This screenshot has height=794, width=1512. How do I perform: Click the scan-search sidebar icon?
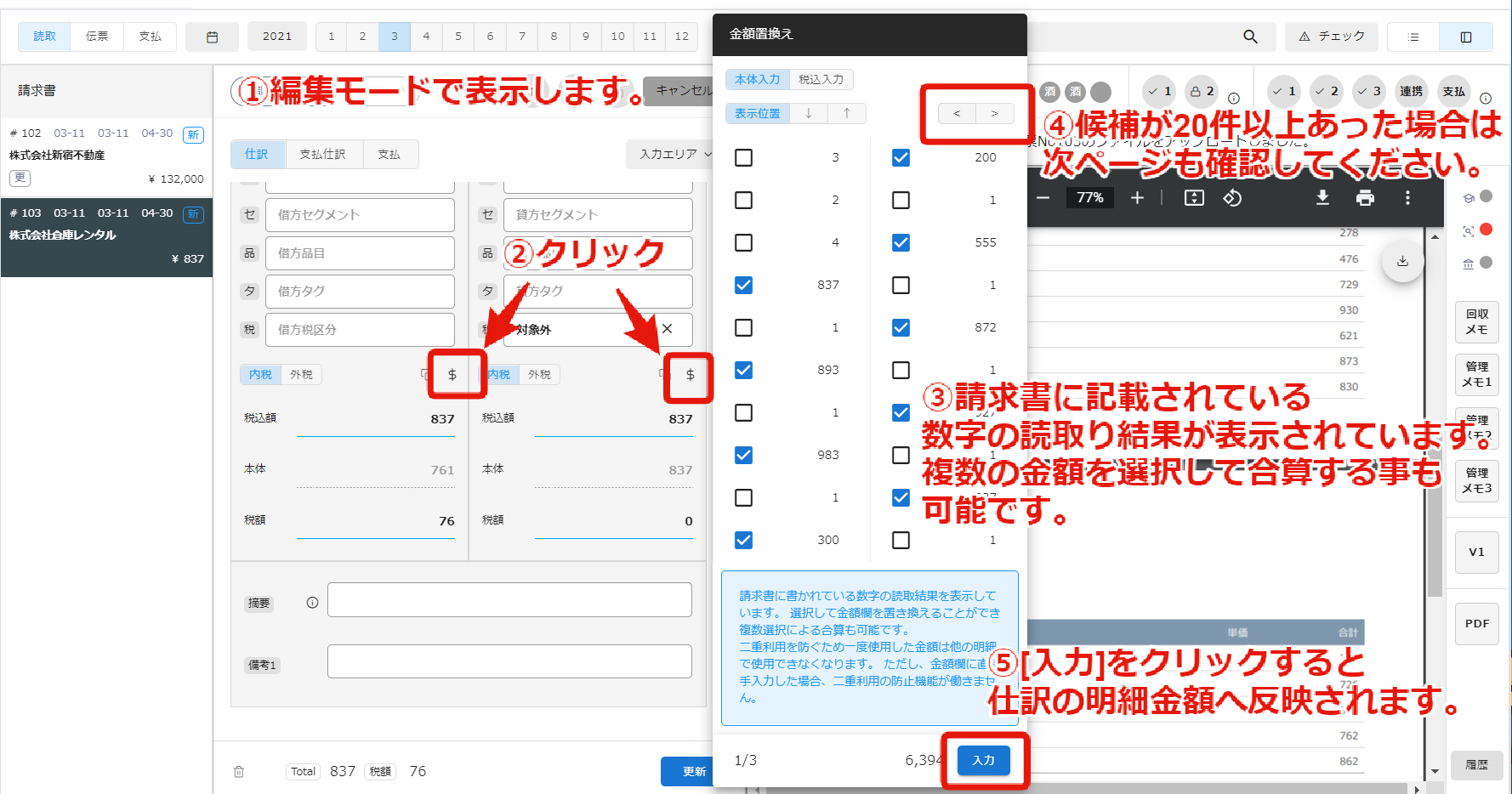point(1469,230)
